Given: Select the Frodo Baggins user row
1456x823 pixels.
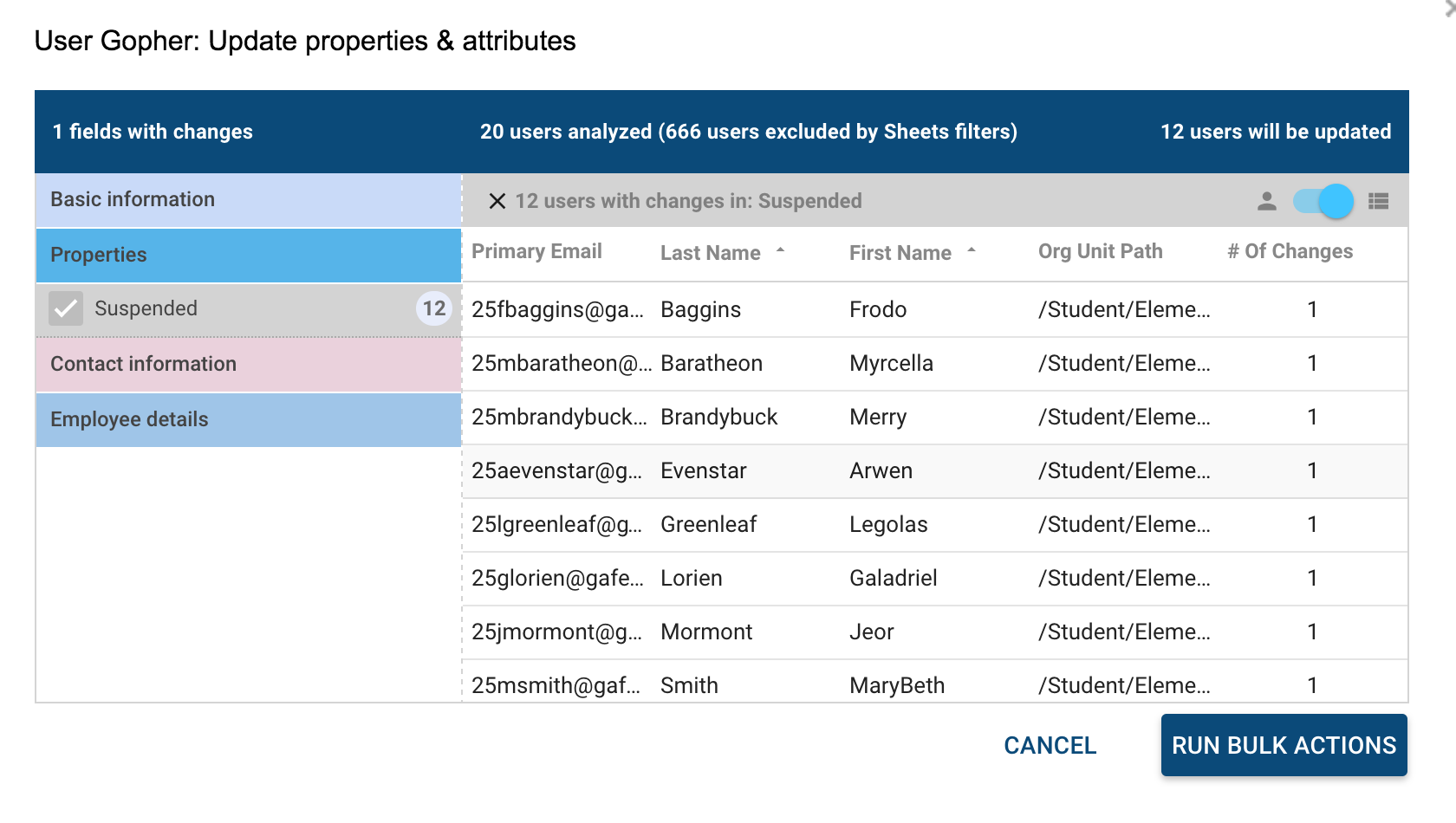Looking at the screenshot, I should [x=877, y=310].
